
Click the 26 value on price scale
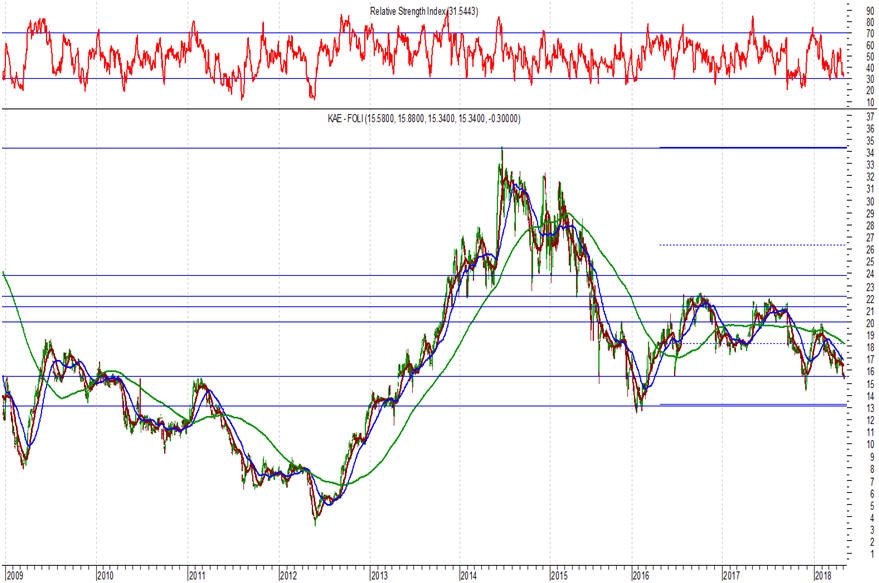tap(870, 250)
